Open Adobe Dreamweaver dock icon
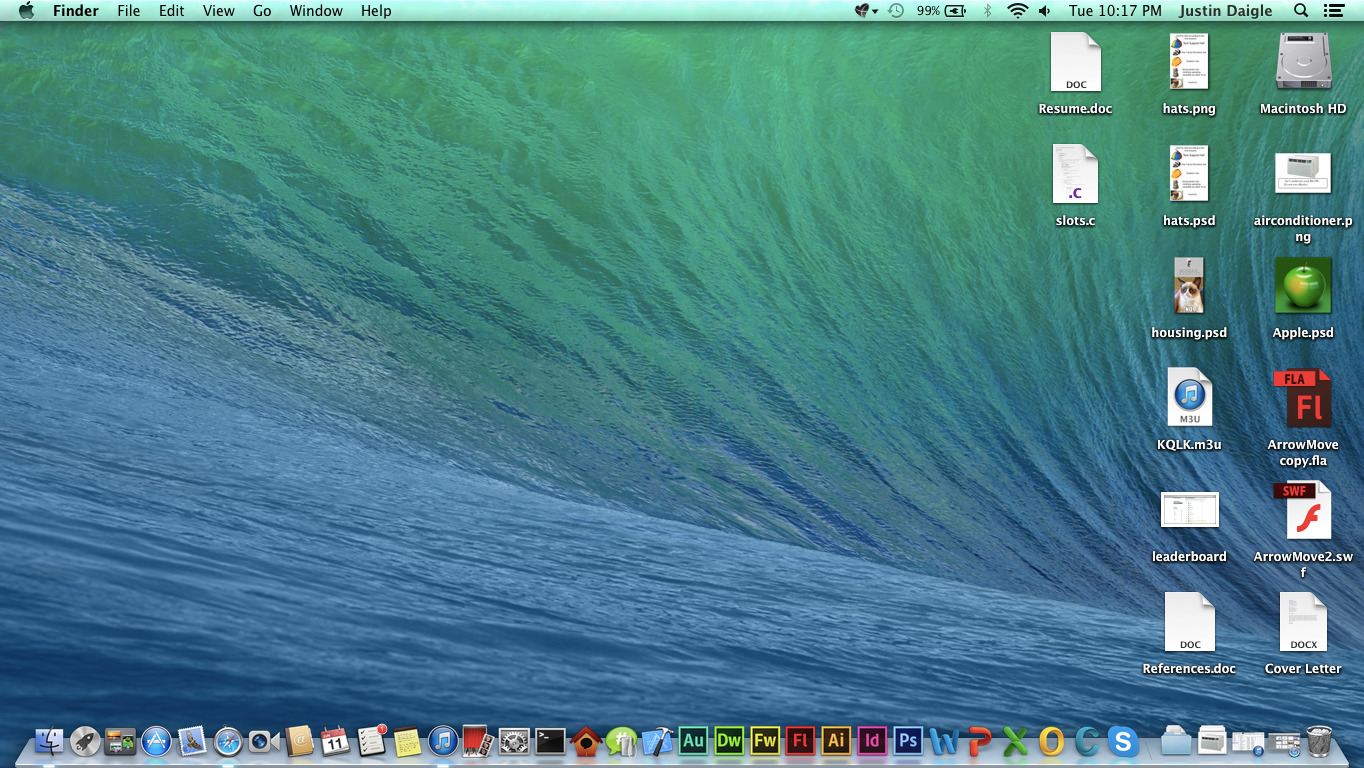 point(729,741)
